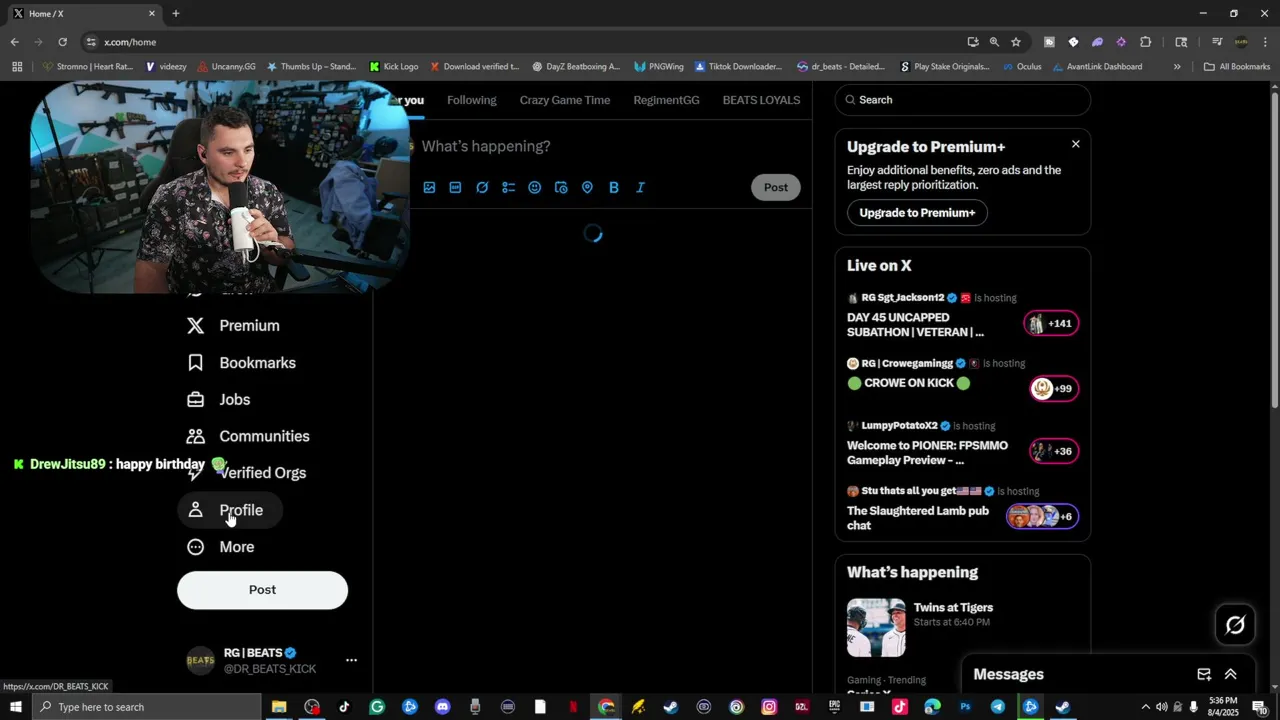Viewport: 1280px width, 720px height.
Task: Open a new browser tab
Action: point(176,13)
